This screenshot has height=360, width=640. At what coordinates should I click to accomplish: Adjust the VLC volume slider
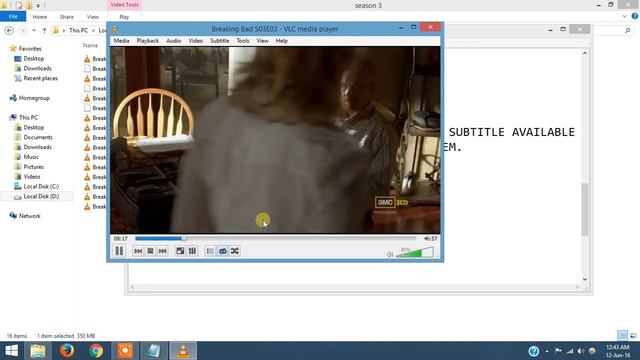pos(414,253)
